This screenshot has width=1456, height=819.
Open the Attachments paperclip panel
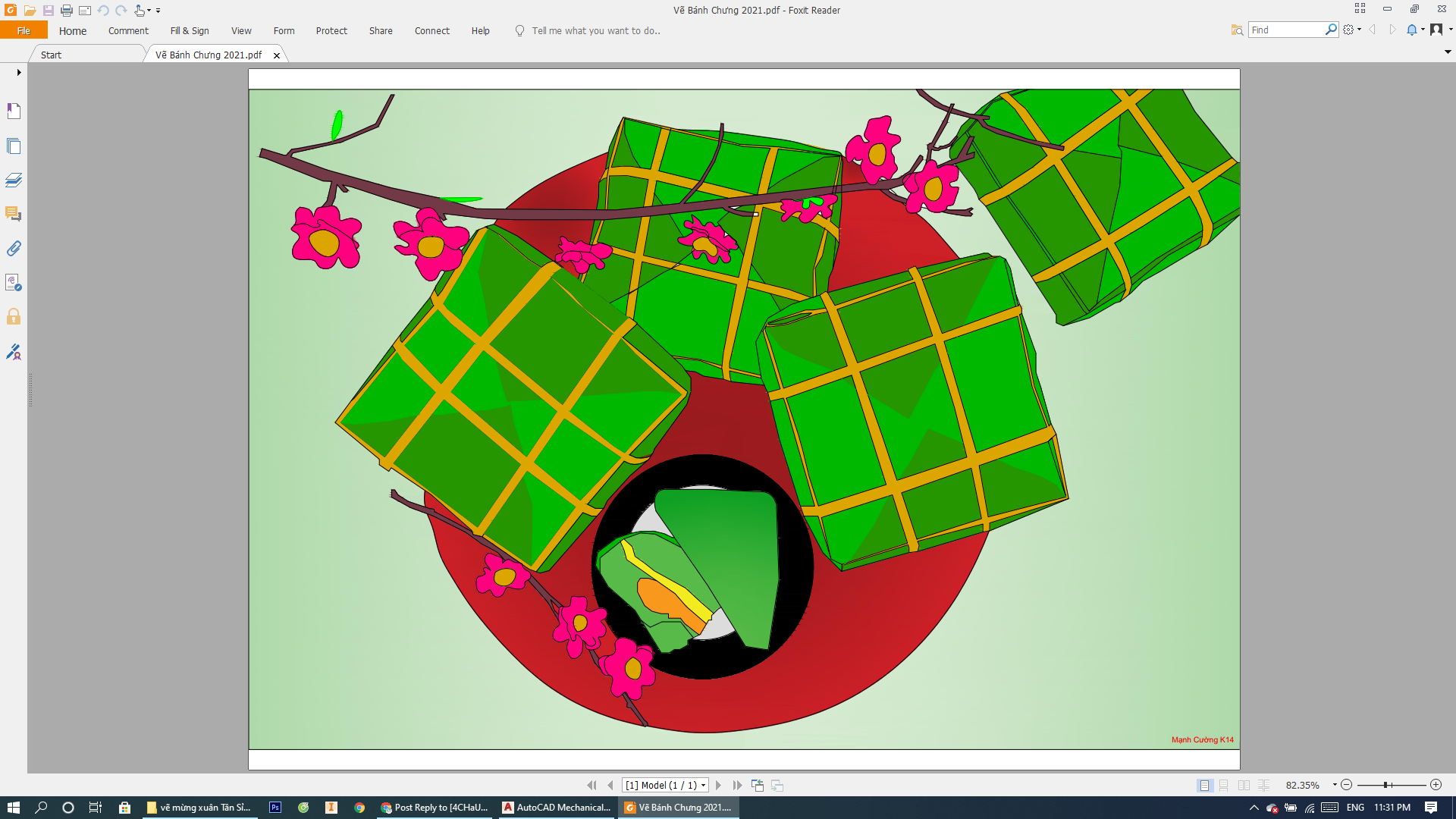pyautogui.click(x=14, y=248)
